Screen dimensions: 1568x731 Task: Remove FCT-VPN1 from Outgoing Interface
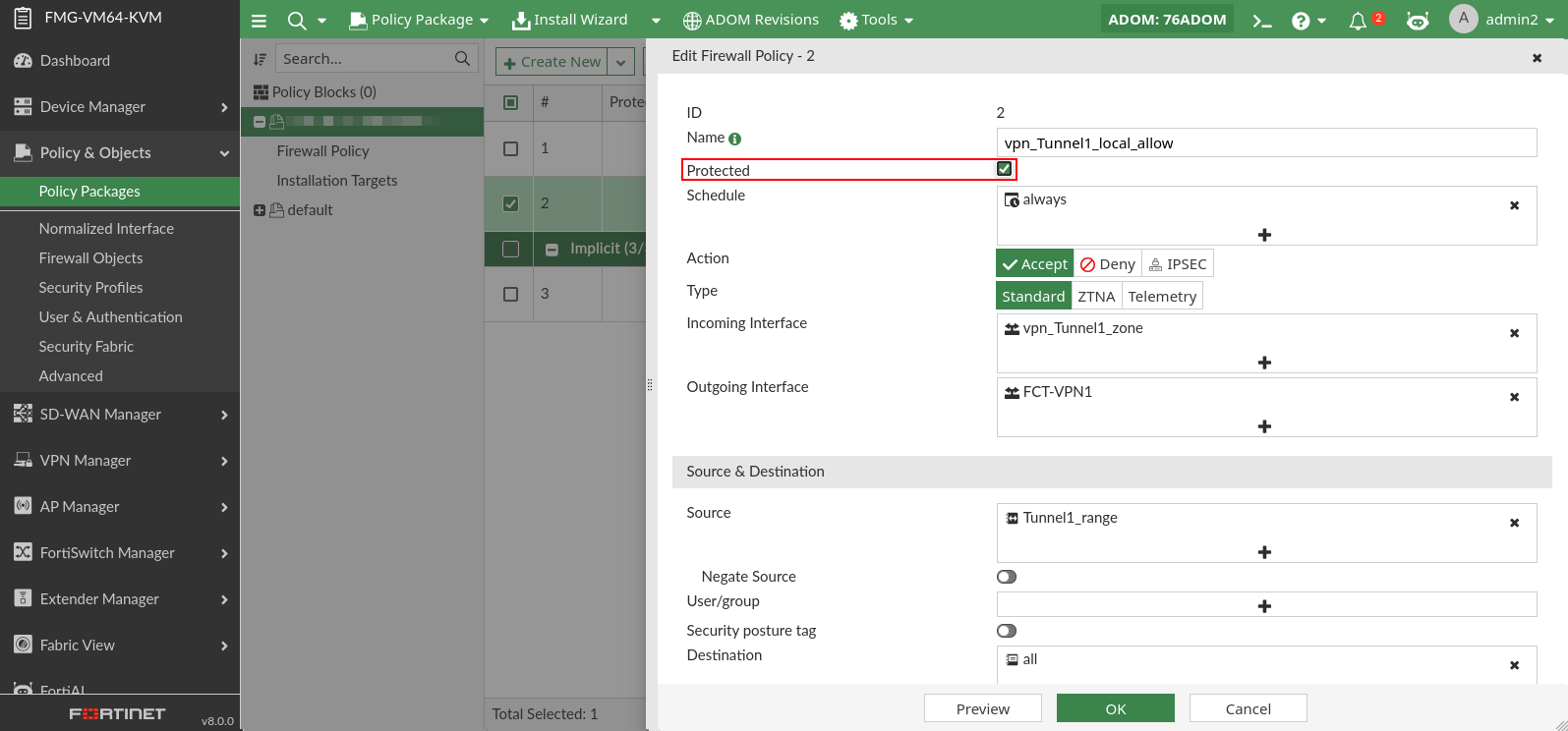pos(1514,397)
